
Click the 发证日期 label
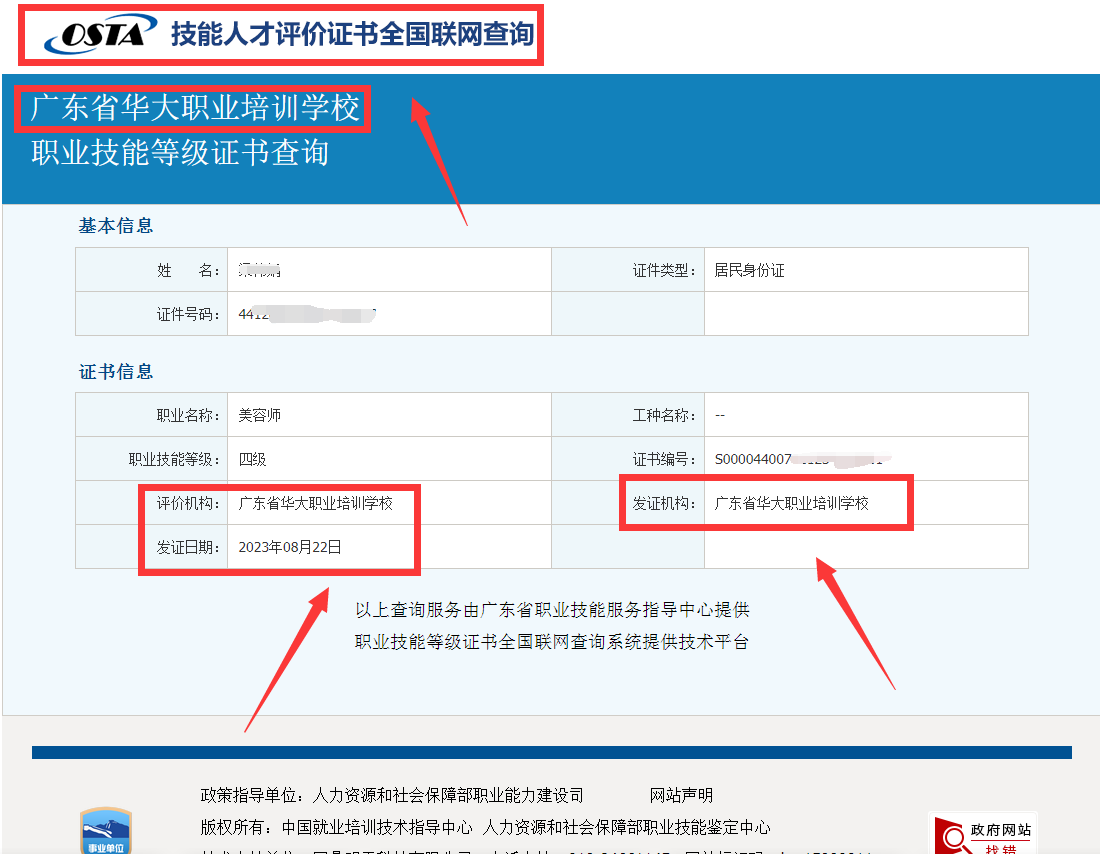coord(188,547)
